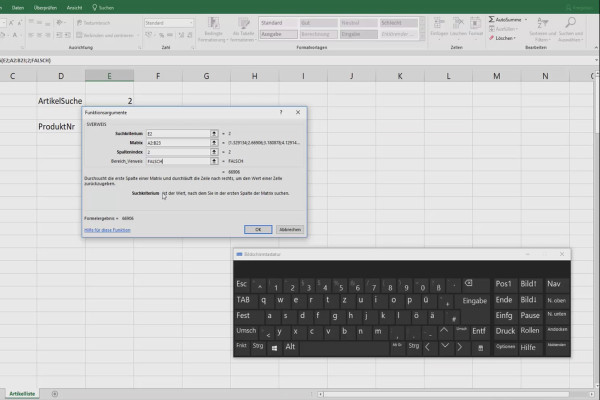Click the help question mark in Funktionsargumente
This screenshot has height=400, width=600.
coord(281,112)
